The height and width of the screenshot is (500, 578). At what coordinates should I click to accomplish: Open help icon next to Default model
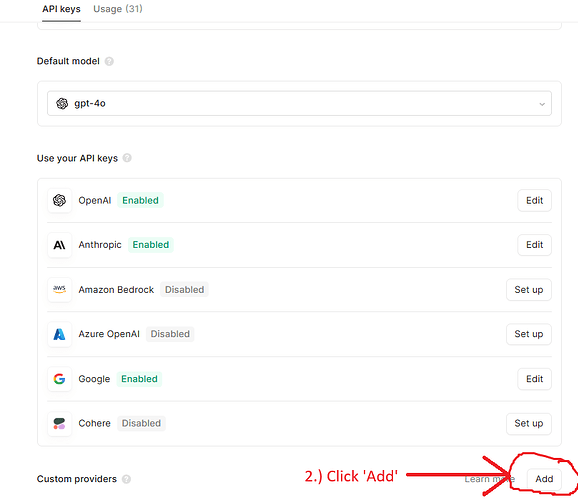point(109,61)
